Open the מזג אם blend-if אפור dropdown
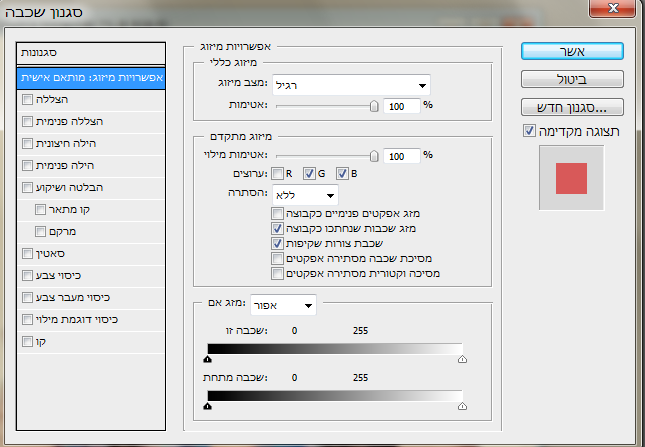Viewport: 645px width, 447px height. point(283,305)
